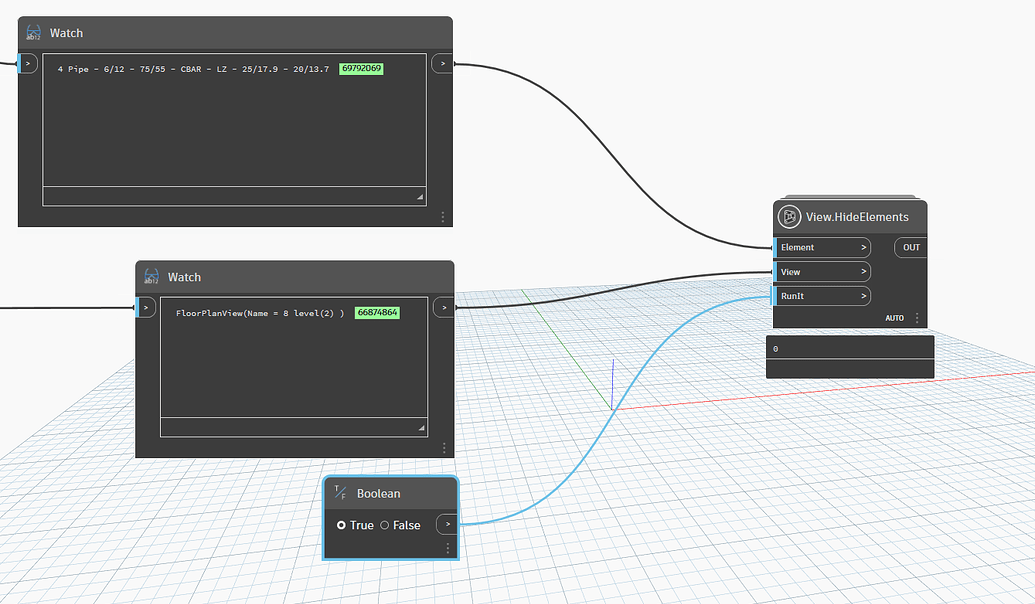The width and height of the screenshot is (1035, 604).
Task: Open the three-dot options on View.HideElements
Action: pos(918,317)
